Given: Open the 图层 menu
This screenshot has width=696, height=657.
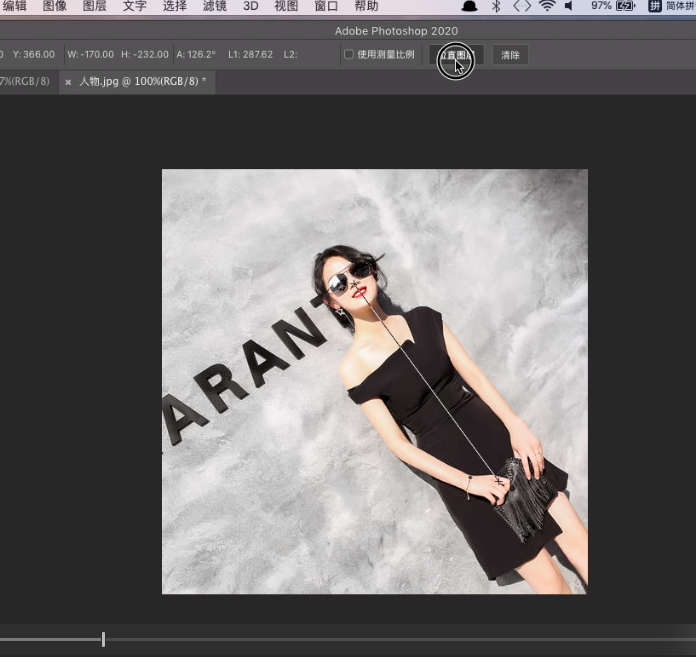Looking at the screenshot, I should (95, 6).
